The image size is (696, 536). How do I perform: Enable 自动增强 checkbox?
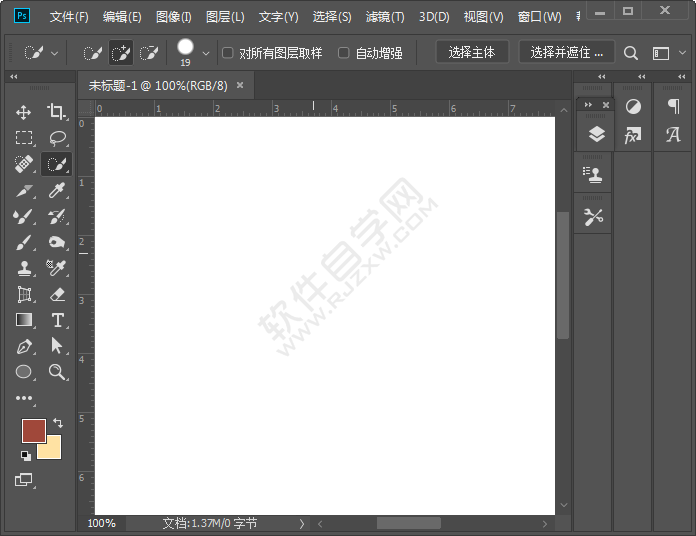pyautogui.click(x=344, y=53)
